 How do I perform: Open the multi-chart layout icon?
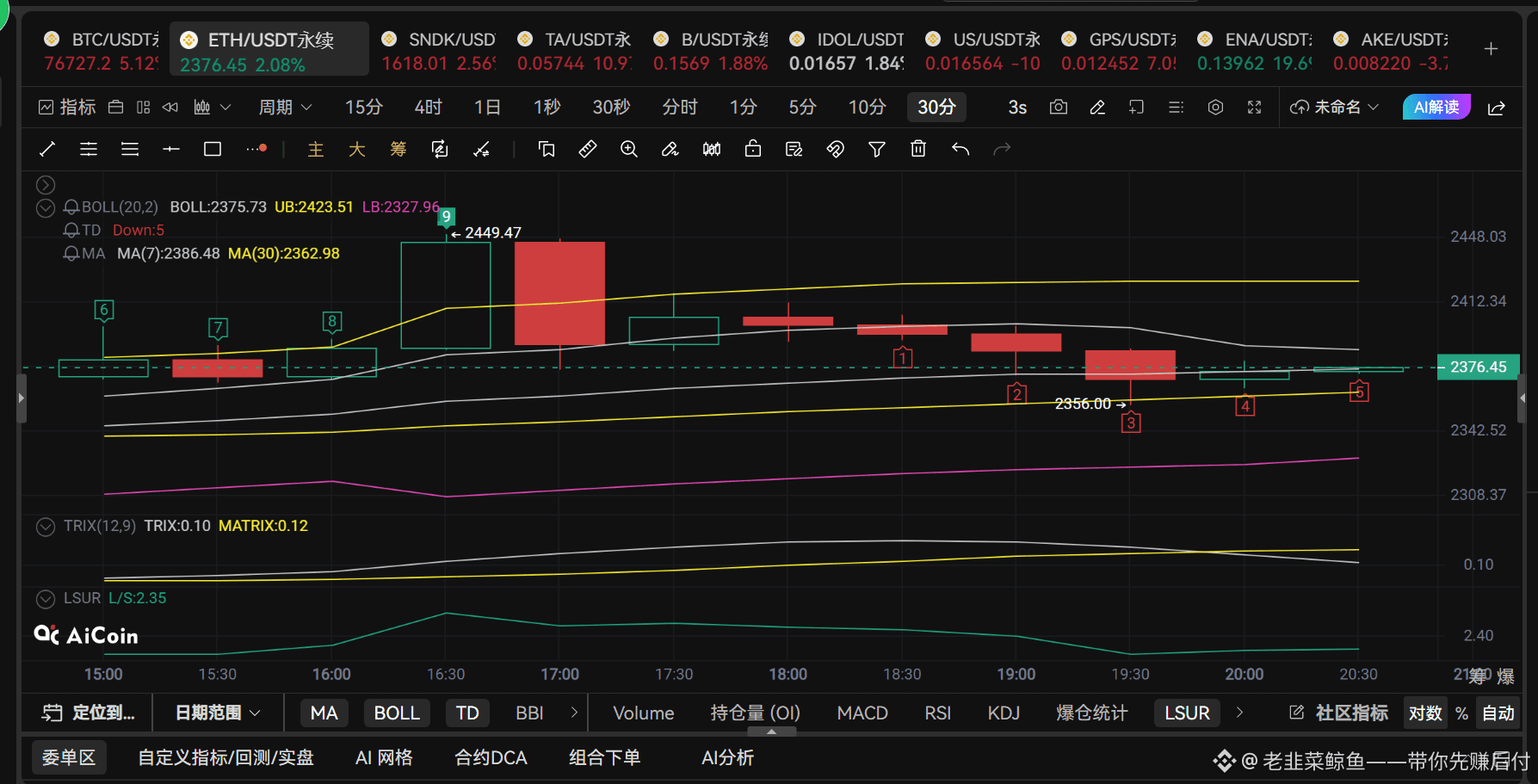(x=144, y=108)
